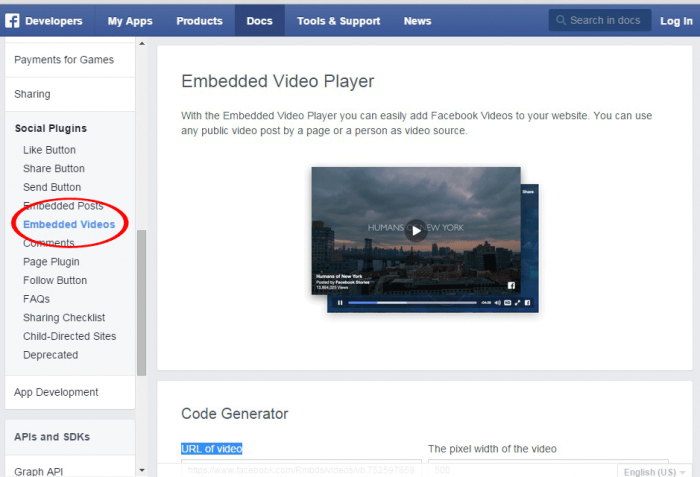Screen dimensions: 700x477
Task: Click the search magnifier icon
Action: point(561,20)
